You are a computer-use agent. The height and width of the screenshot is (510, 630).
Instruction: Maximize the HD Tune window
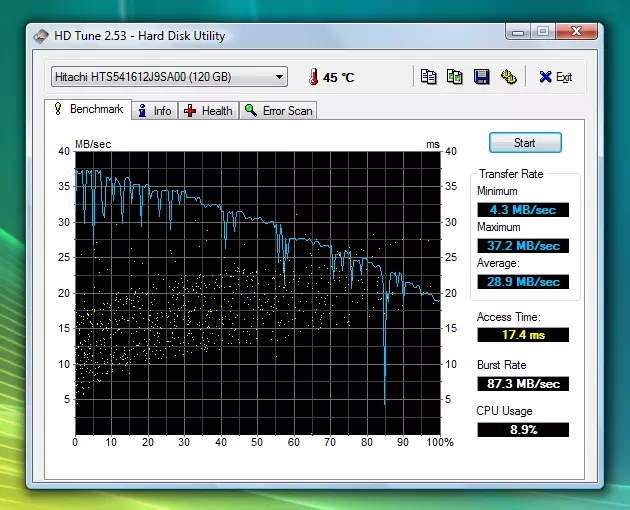543,31
